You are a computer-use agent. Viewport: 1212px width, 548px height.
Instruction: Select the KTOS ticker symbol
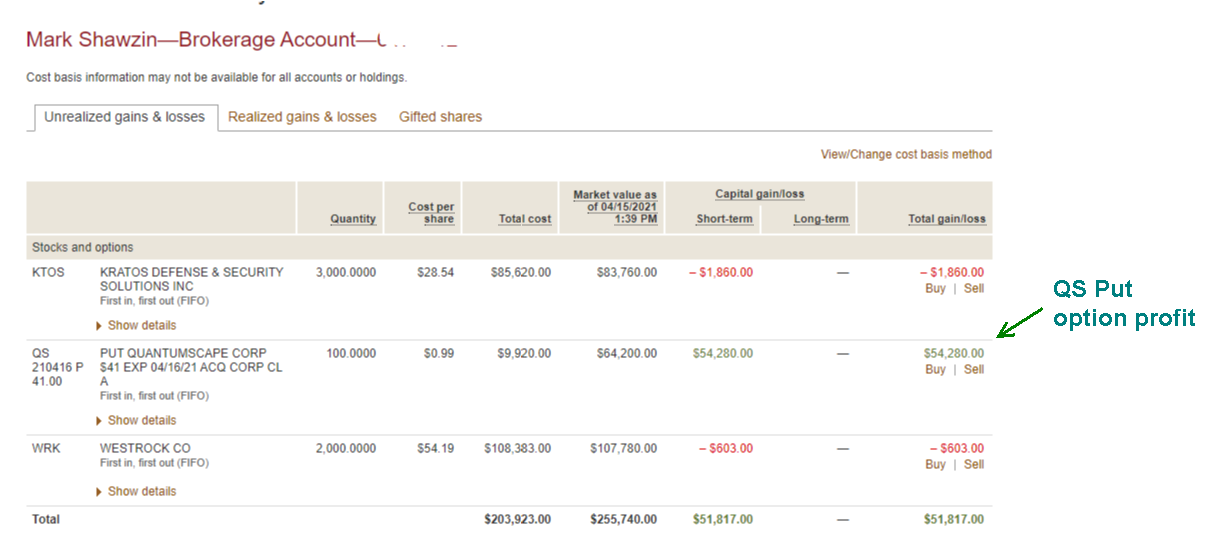48,272
